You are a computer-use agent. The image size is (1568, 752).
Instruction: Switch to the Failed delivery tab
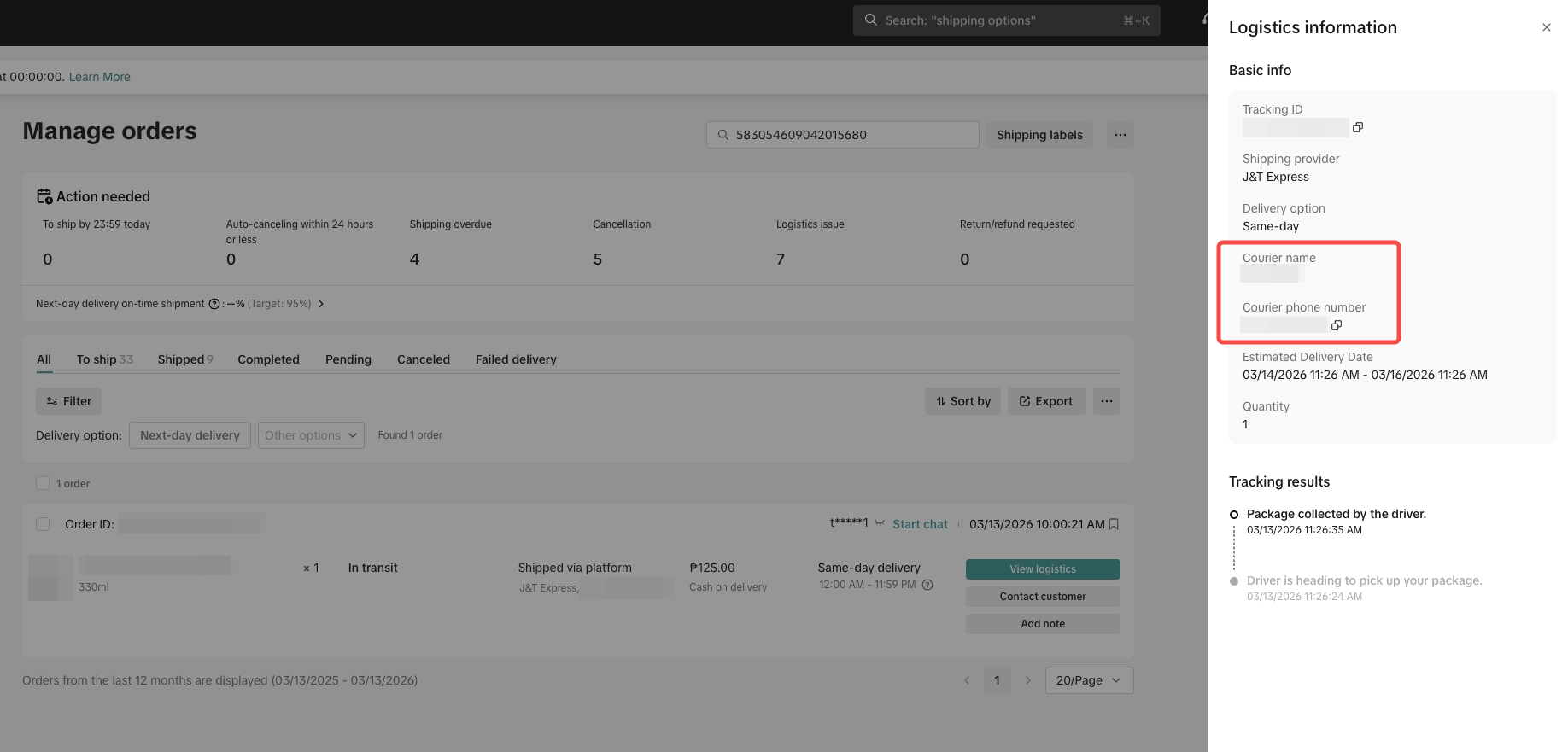[x=516, y=359]
